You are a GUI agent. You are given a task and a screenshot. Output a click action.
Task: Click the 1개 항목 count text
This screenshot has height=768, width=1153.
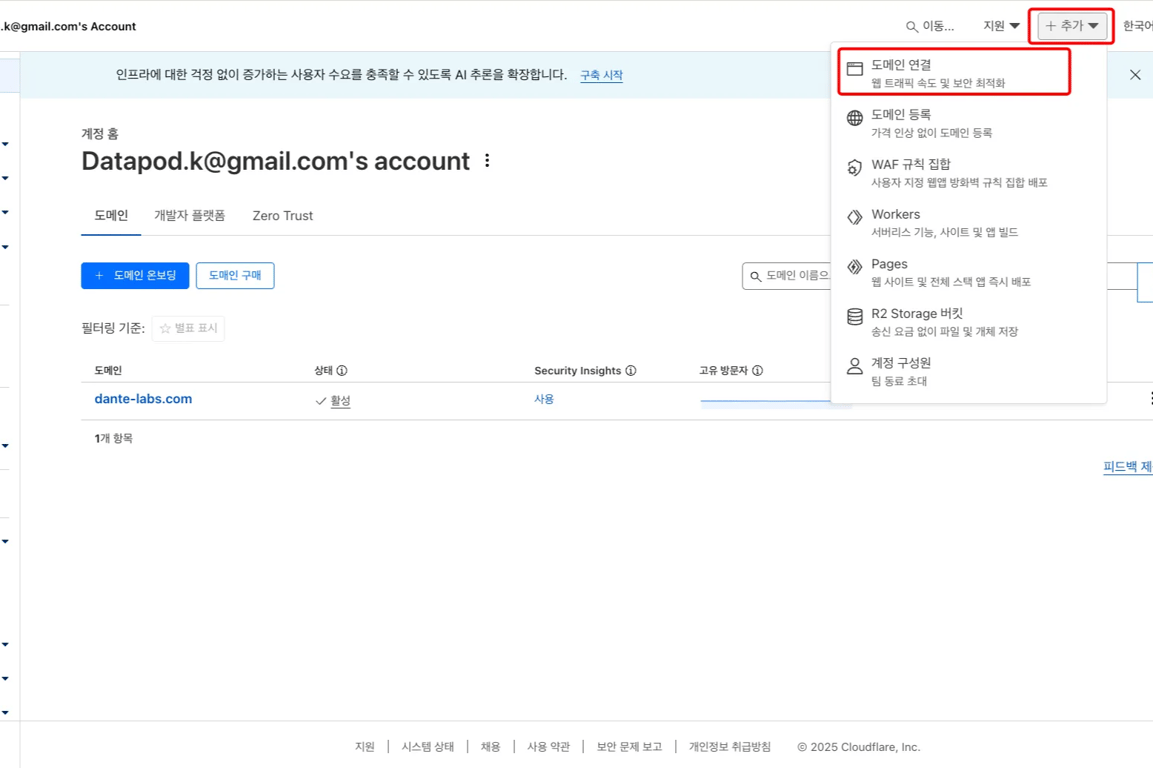pos(113,438)
